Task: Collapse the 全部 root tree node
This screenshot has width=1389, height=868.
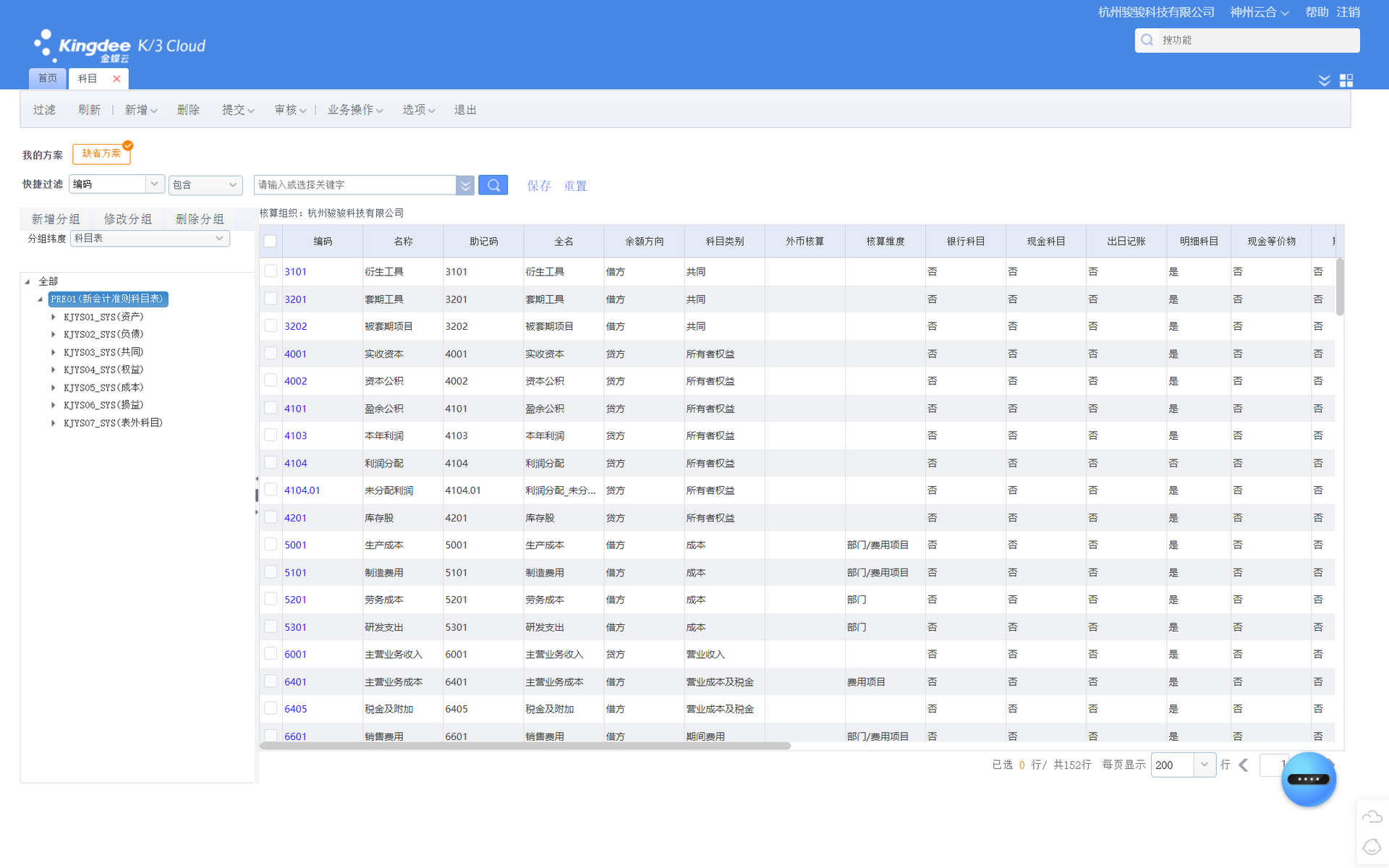Action: click(27, 281)
